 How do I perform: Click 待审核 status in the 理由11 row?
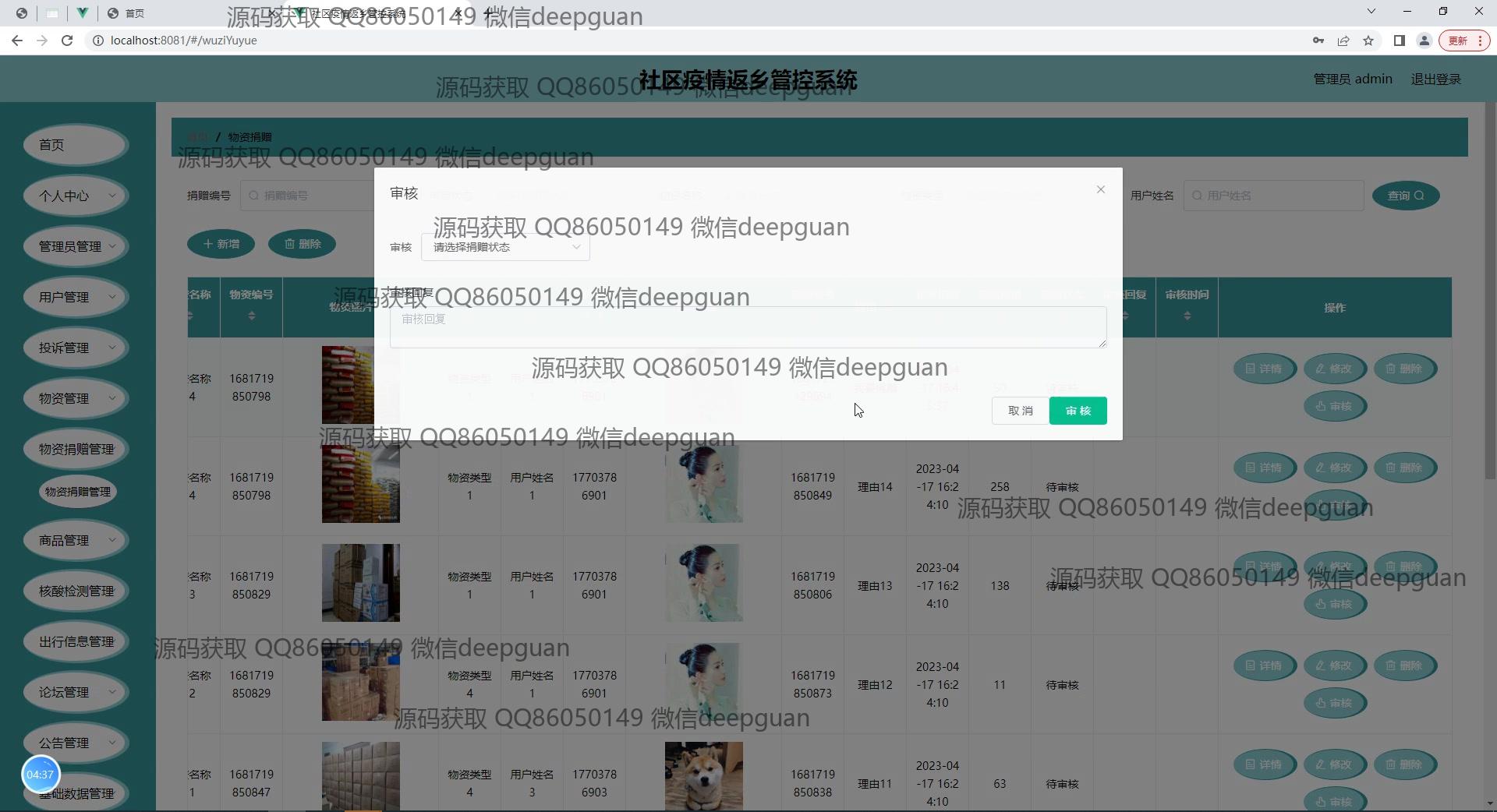pos(1062,784)
